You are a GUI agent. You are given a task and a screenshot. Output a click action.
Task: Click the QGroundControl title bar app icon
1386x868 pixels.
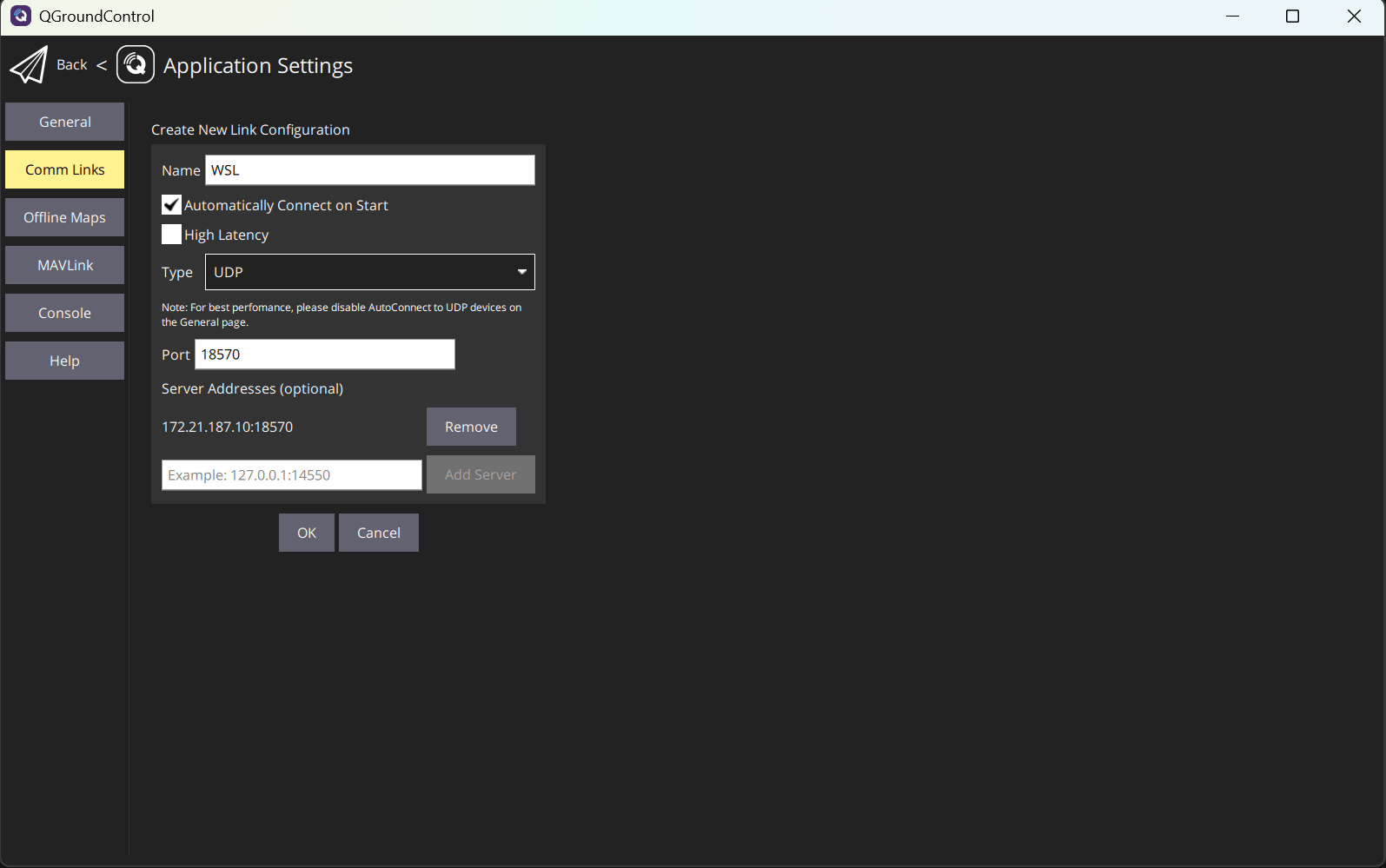click(20, 16)
